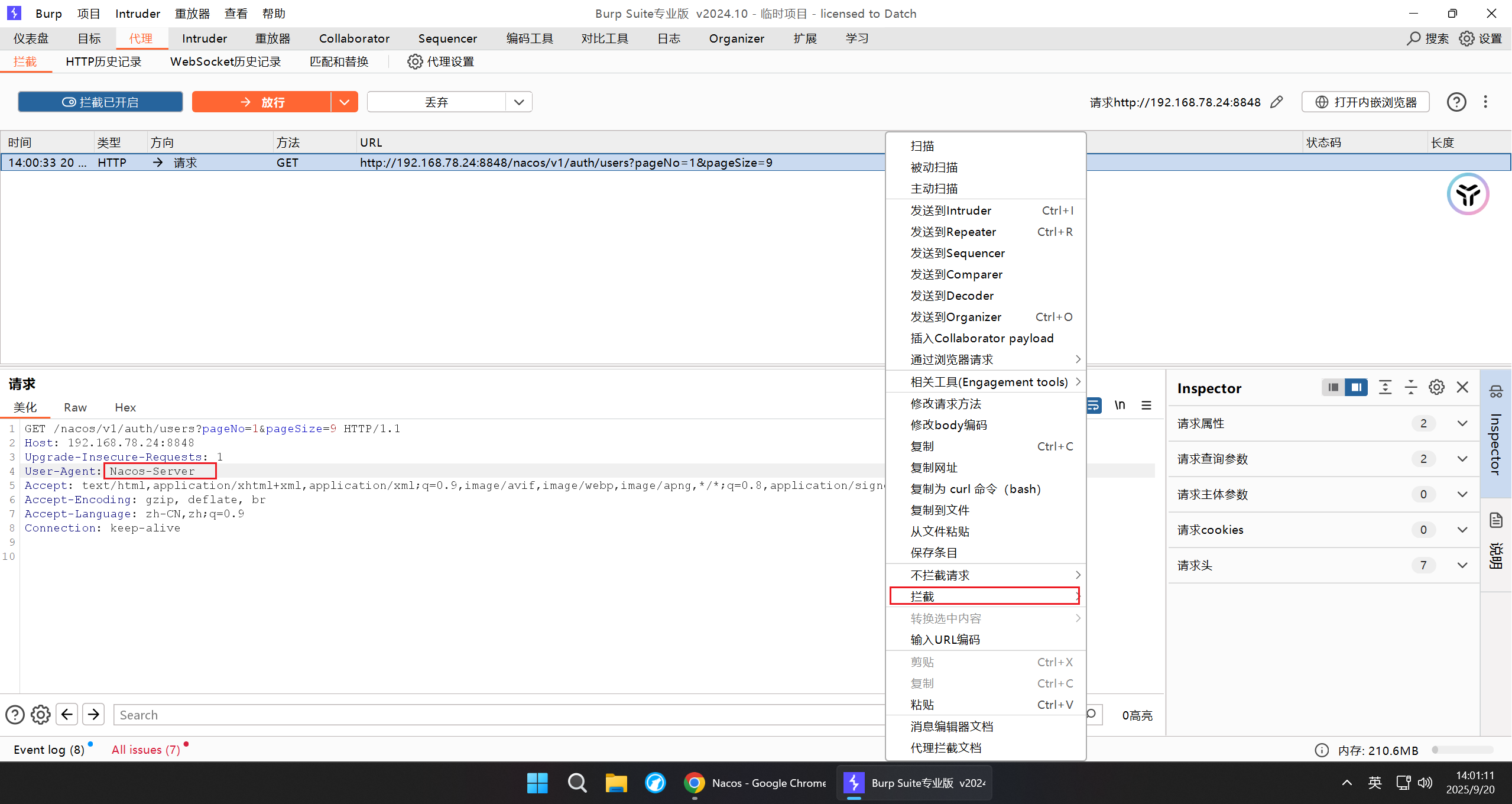
Task: Open the search magnifier in top bar
Action: (x=1413, y=38)
